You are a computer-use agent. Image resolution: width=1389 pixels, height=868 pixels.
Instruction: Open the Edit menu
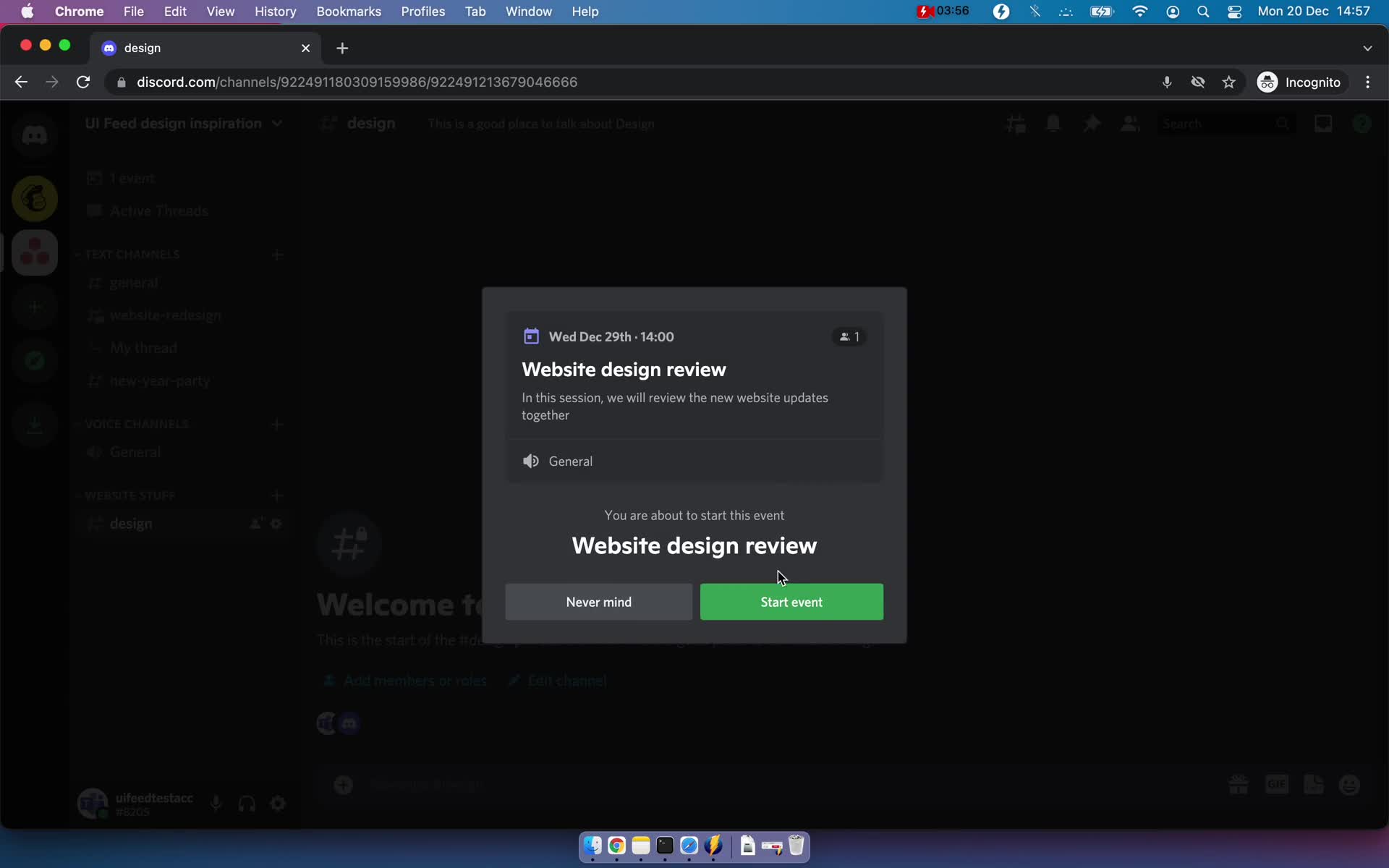point(175,12)
